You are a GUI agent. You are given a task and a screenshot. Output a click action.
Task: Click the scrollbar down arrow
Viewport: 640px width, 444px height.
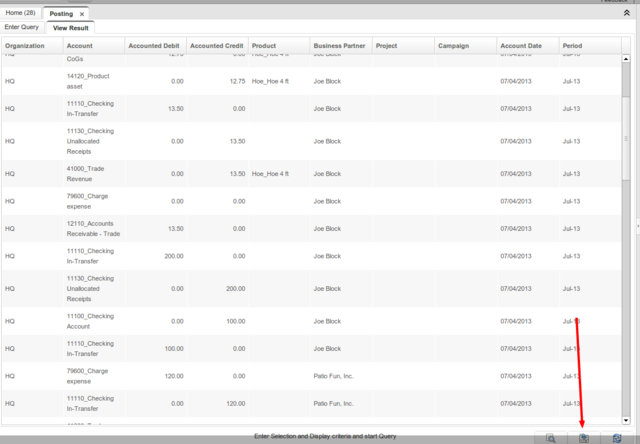pos(626,419)
